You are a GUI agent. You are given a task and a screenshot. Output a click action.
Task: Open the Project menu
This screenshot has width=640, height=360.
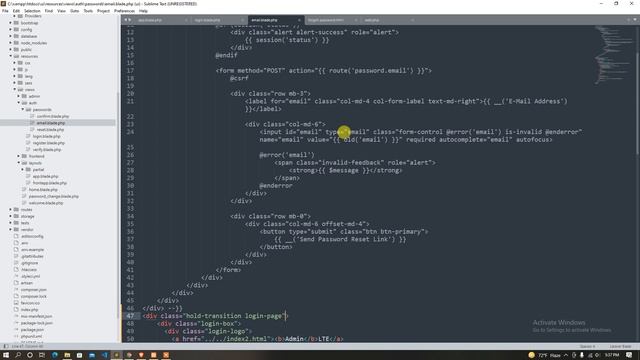click(x=103, y=11)
